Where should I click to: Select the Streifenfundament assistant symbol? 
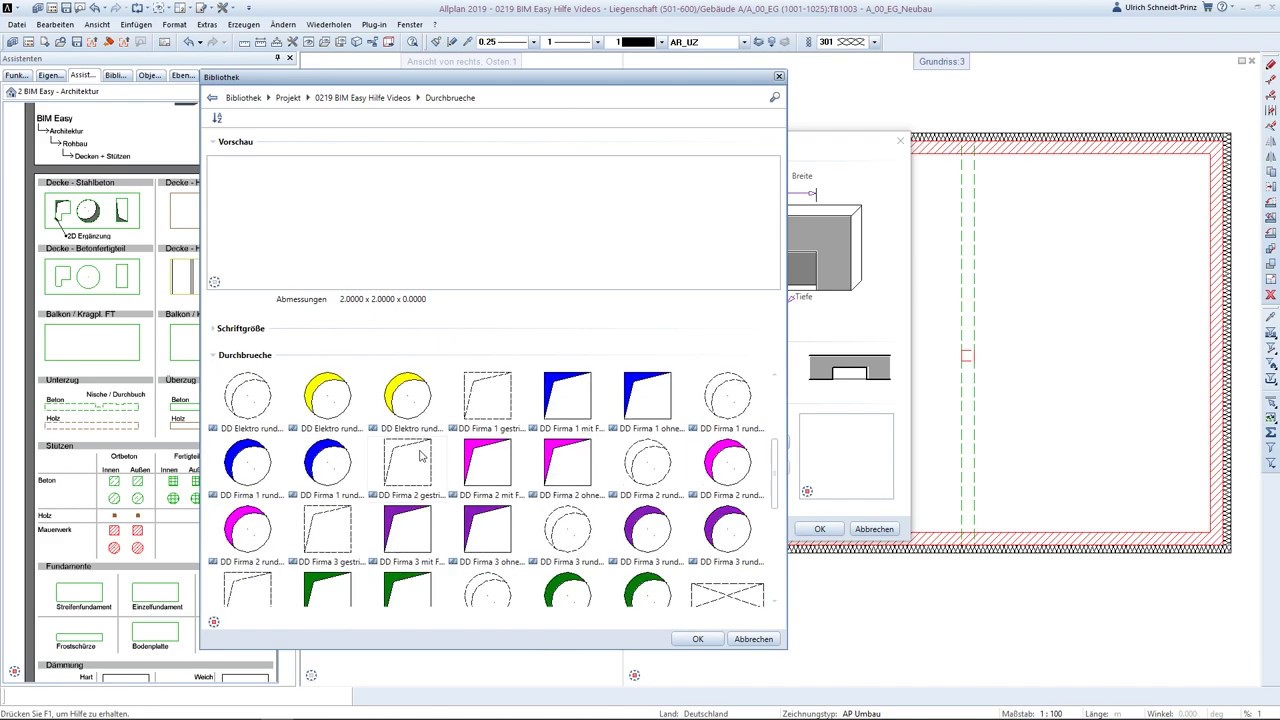79,592
